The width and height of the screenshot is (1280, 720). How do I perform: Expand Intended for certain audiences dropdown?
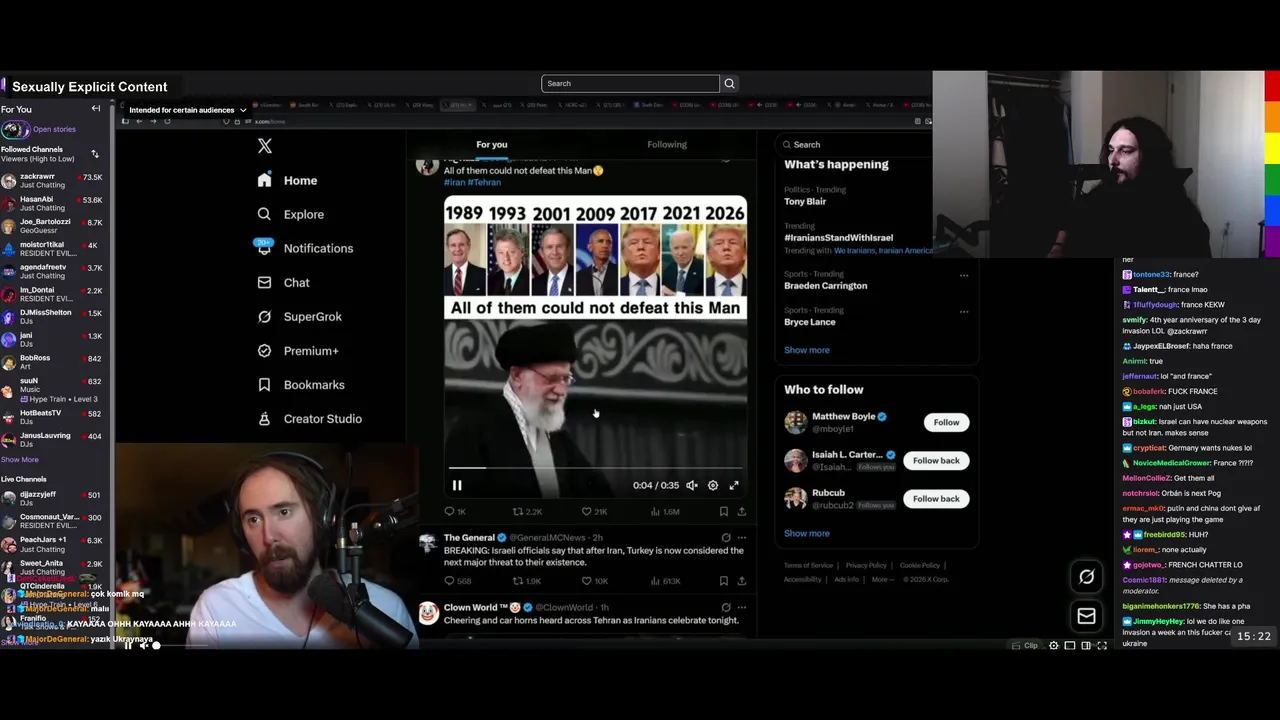click(x=188, y=110)
